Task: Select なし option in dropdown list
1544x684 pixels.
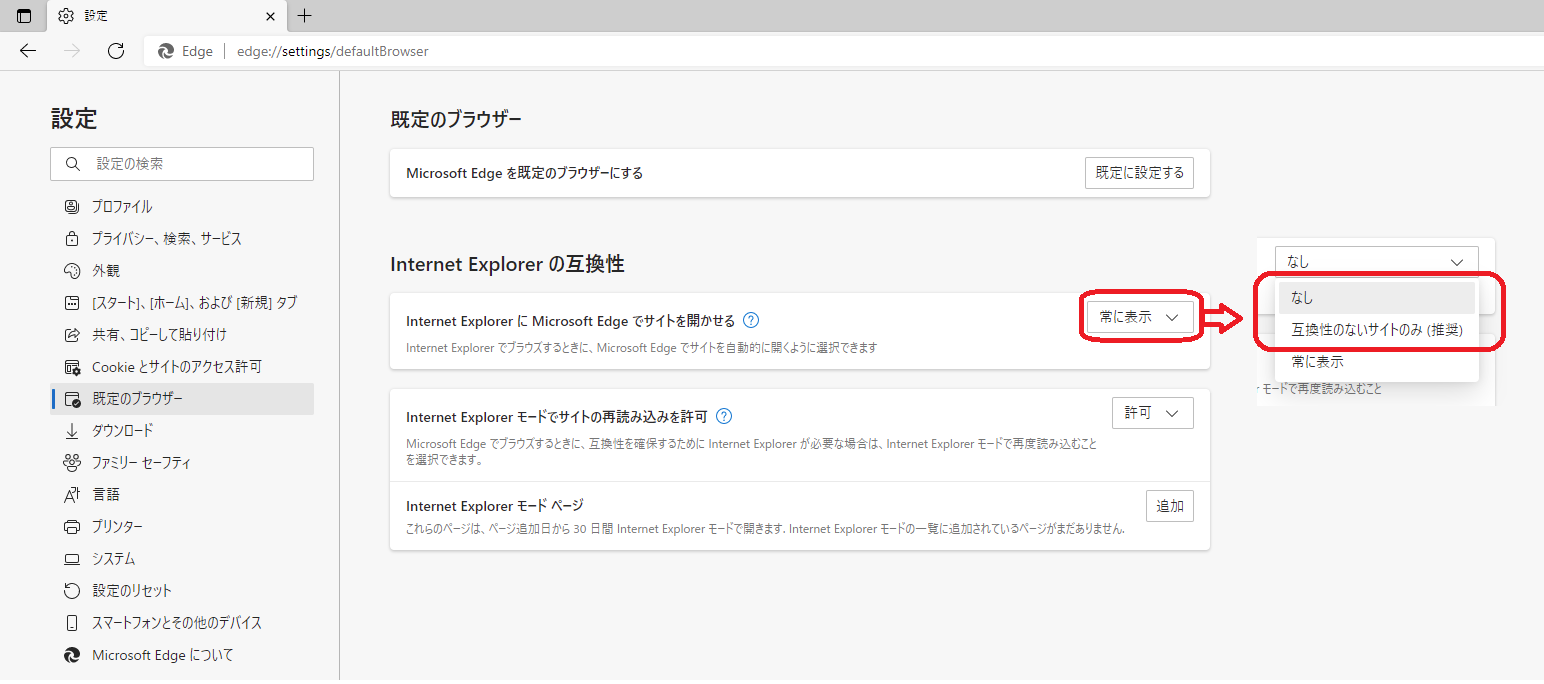Action: (1377, 298)
